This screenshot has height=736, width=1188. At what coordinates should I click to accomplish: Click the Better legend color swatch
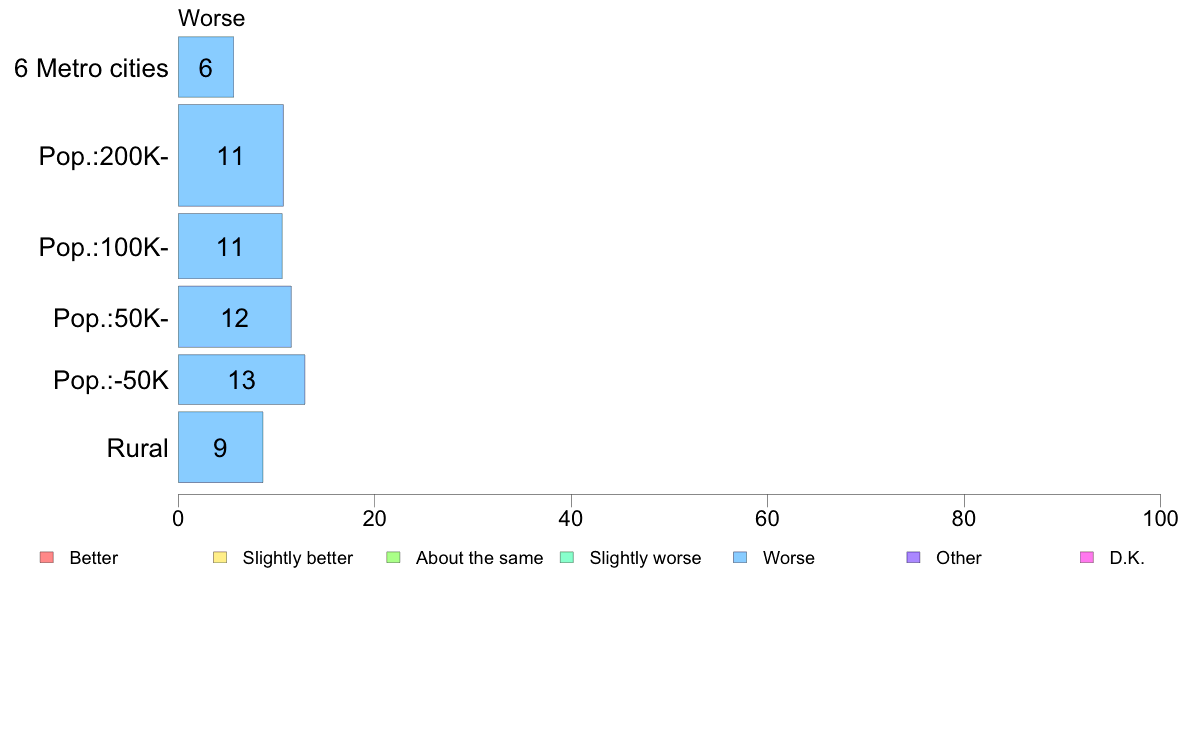click(47, 558)
